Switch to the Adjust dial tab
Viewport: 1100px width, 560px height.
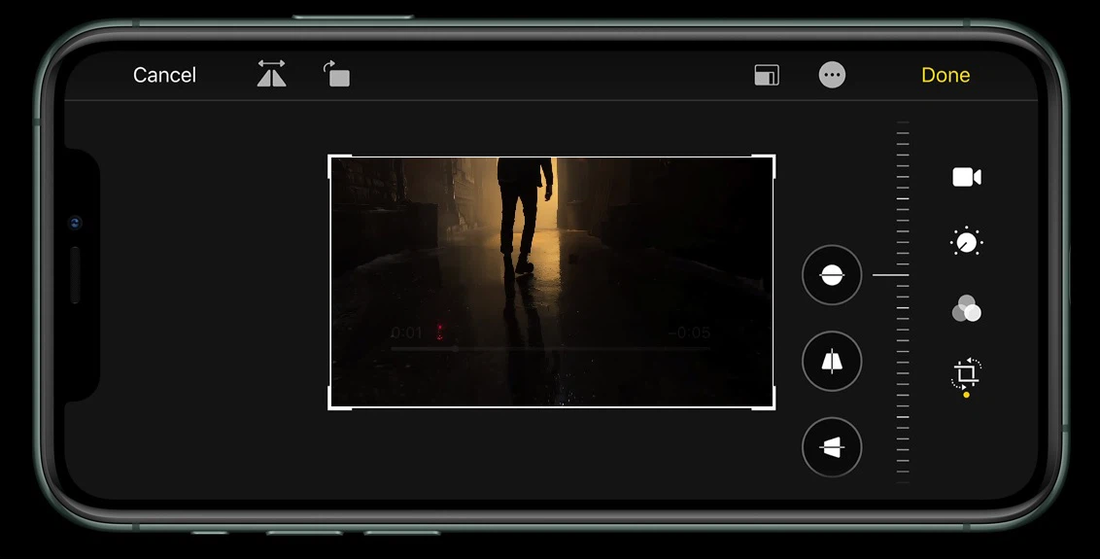click(966, 242)
